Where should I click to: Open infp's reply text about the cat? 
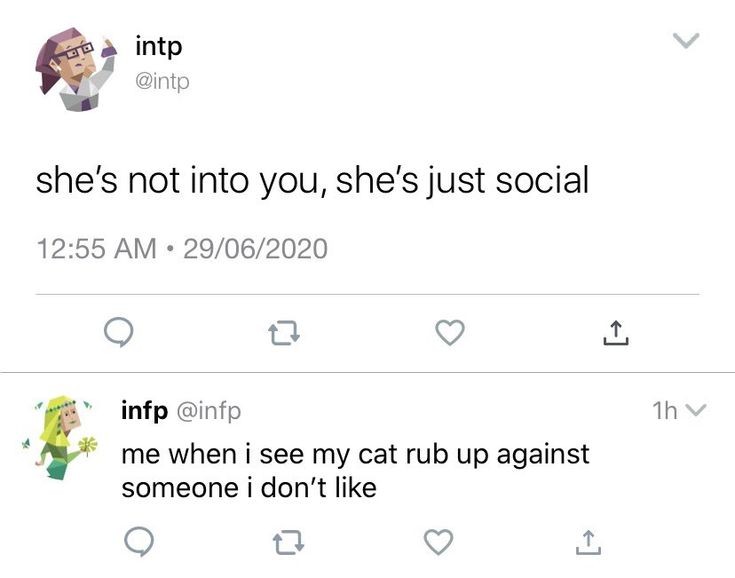click(355, 471)
